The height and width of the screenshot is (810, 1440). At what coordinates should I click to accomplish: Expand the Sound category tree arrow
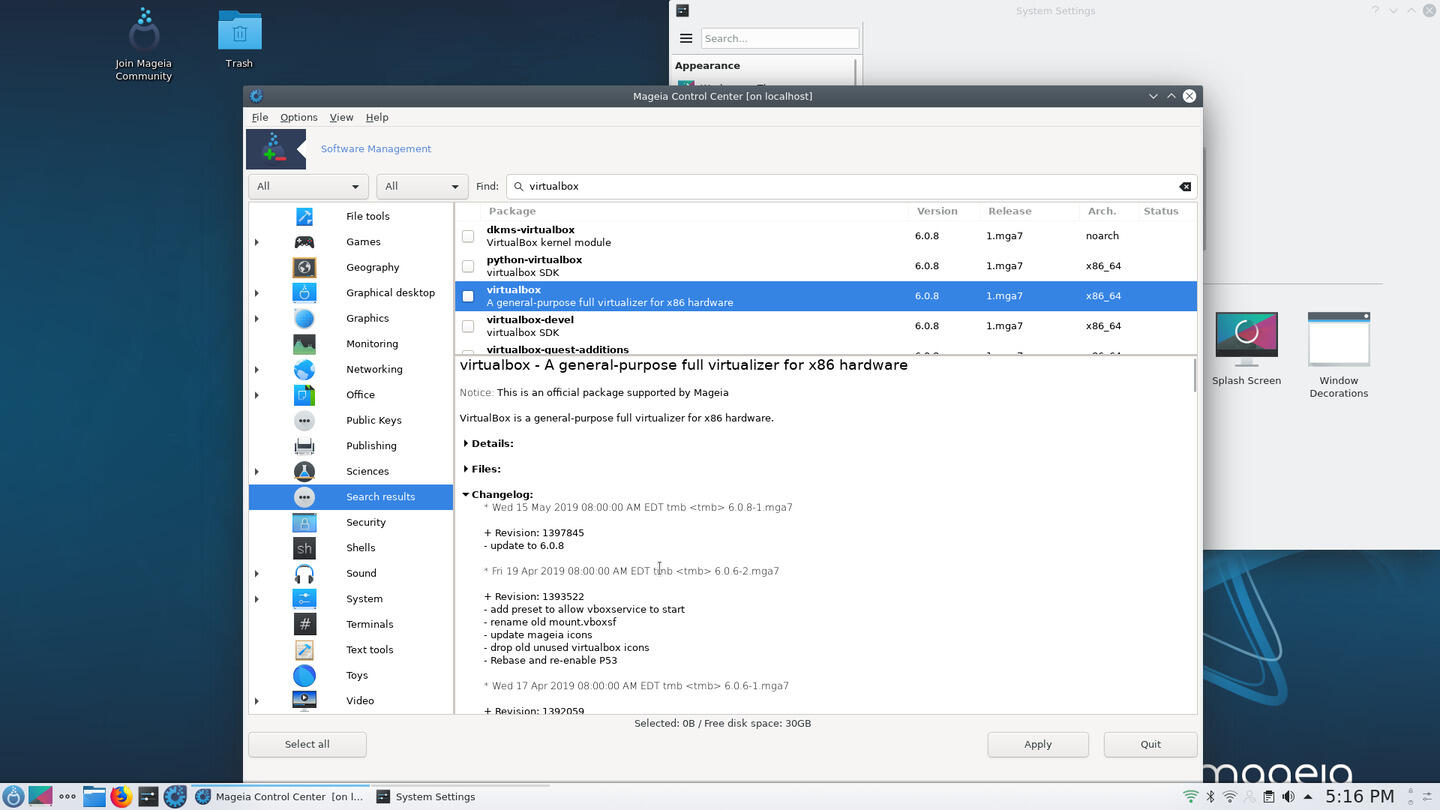pyautogui.click(x=257, y=573)
